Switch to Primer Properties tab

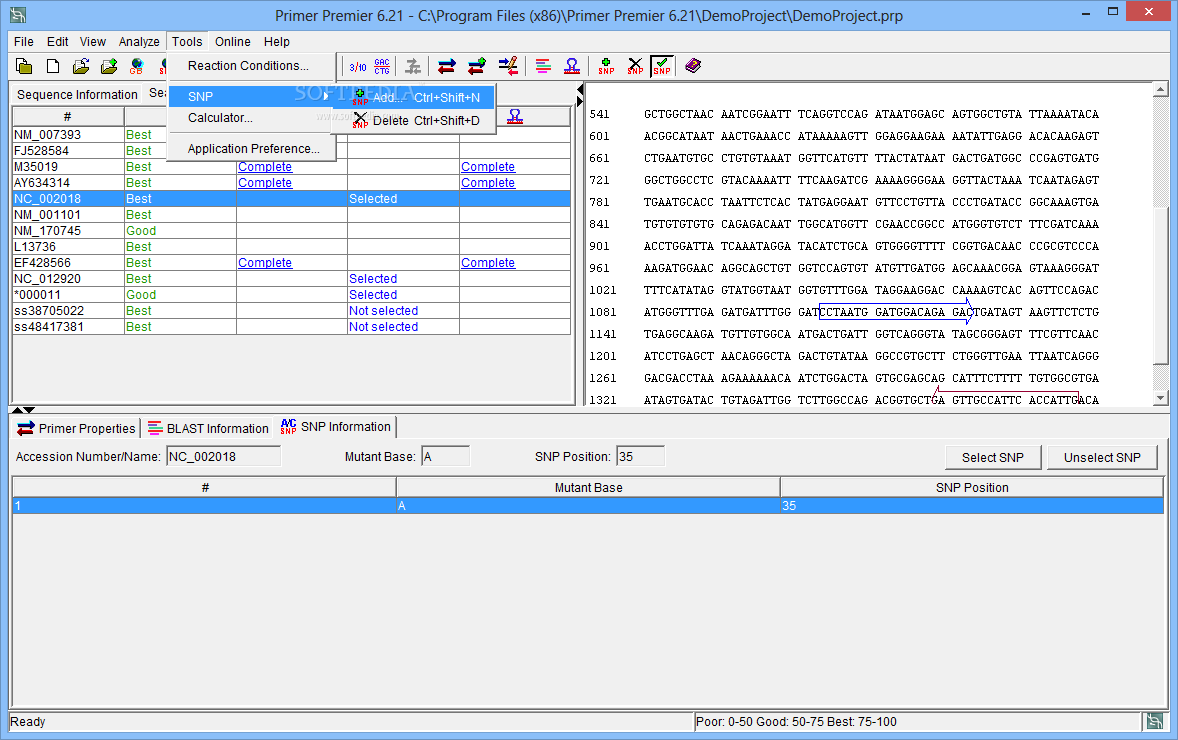(77, 428)
